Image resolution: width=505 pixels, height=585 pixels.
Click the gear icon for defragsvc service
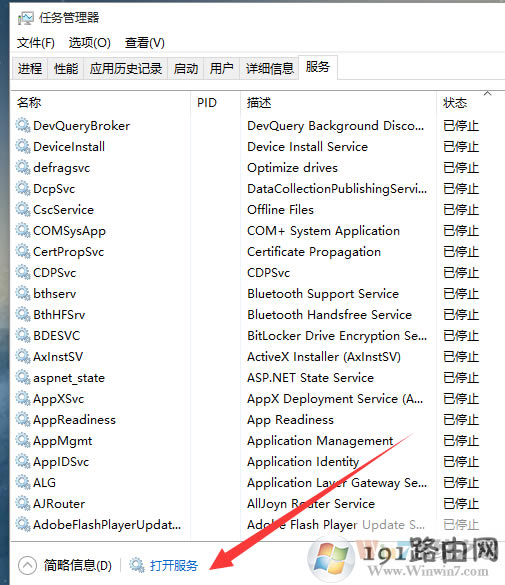[23, 168]
